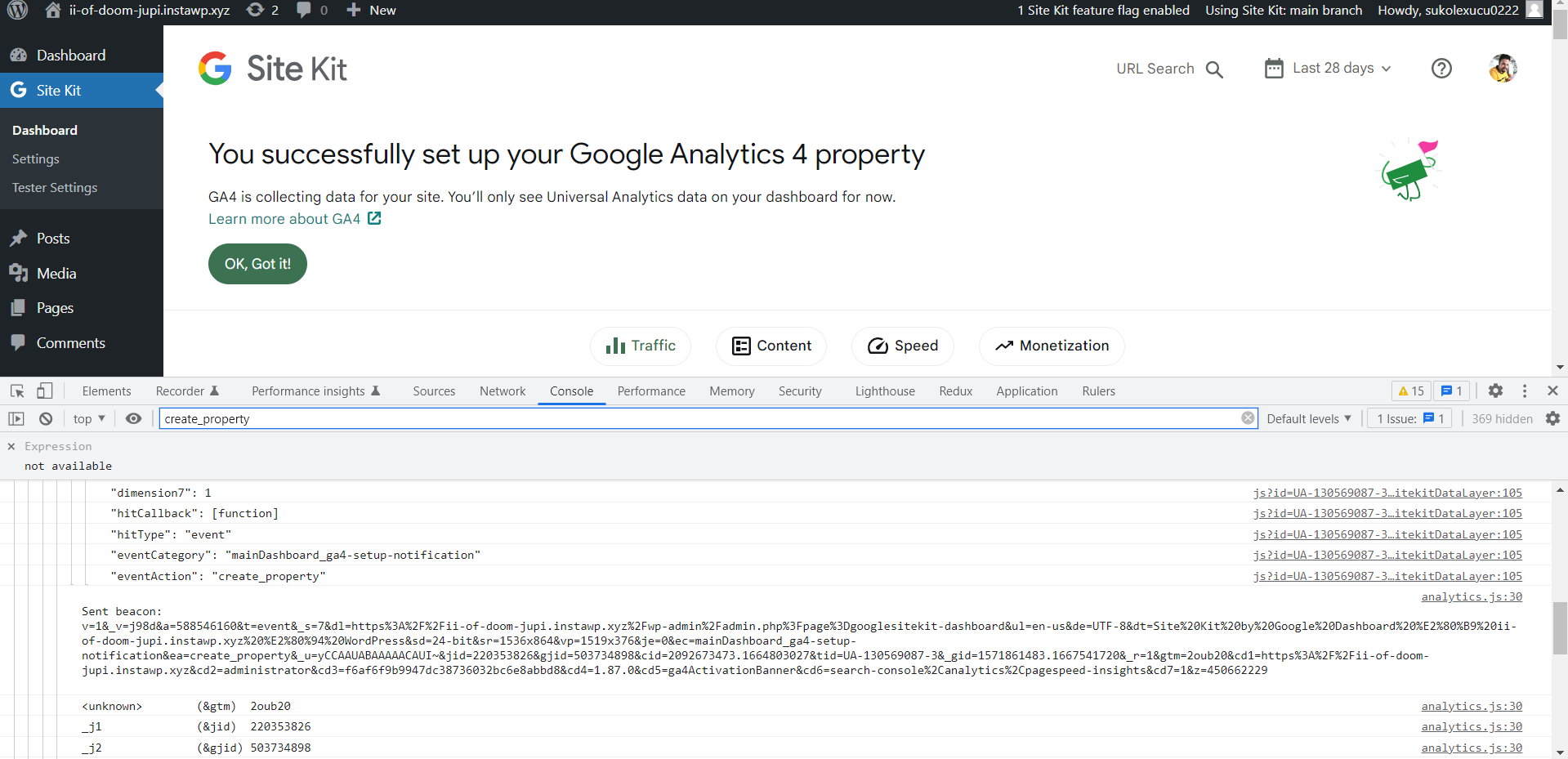This screenshot has height=759, width=1568.
Task: Click the Site Kit help question mark
Action: point(1441,68)
